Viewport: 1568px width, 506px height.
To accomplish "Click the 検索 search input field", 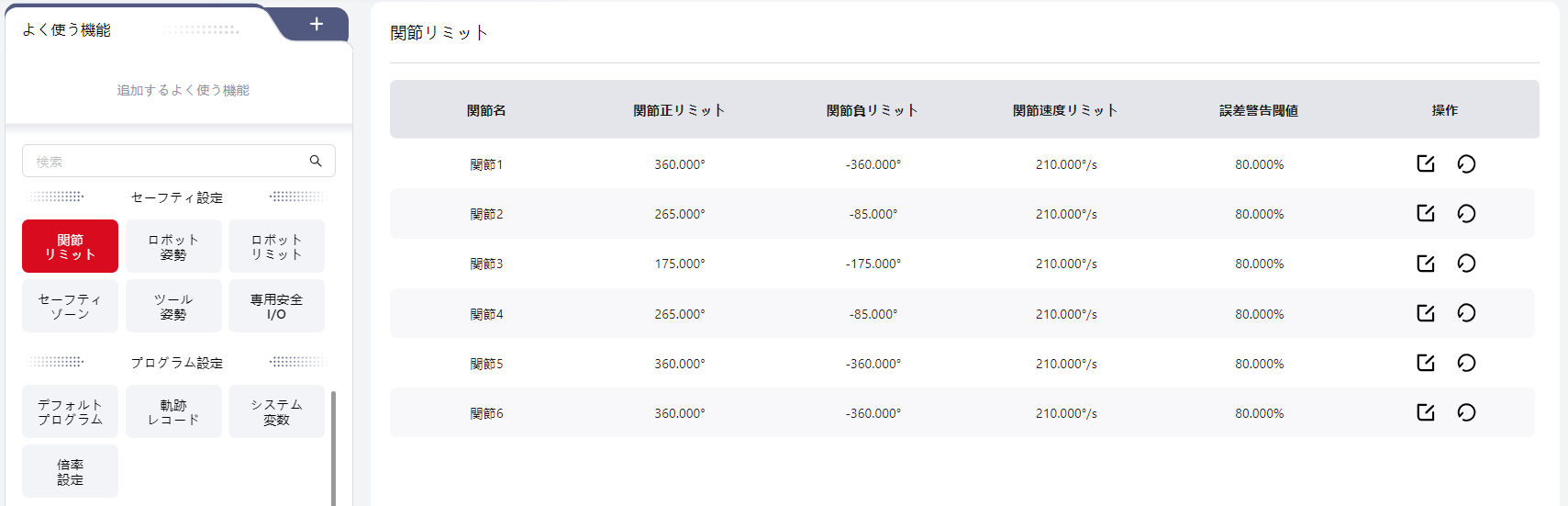I will (165, 161).
